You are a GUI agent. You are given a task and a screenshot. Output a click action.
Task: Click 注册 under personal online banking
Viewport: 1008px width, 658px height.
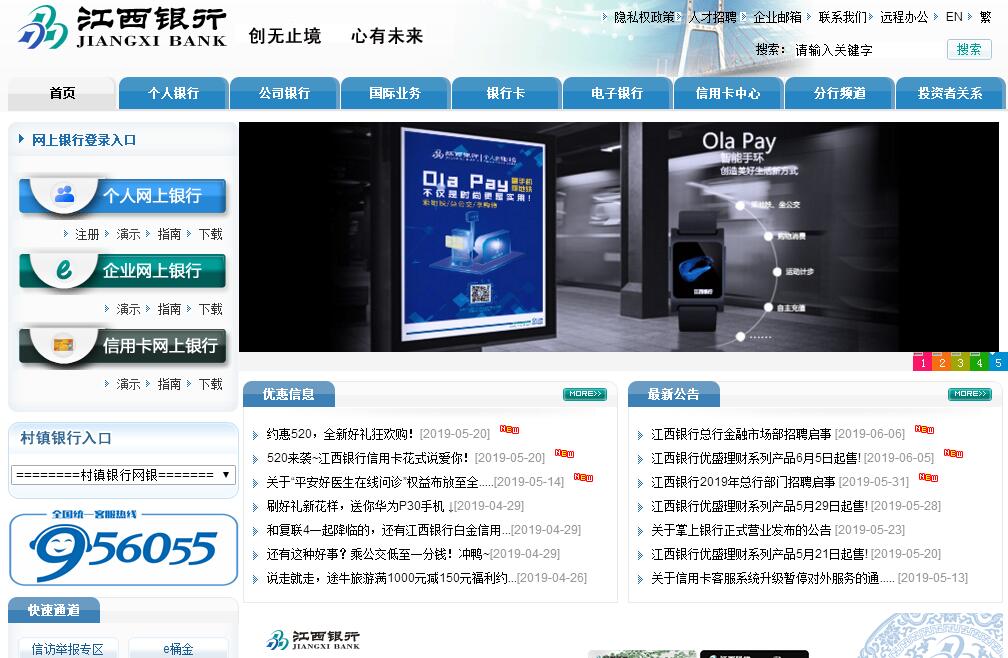[x=87, y=234]
